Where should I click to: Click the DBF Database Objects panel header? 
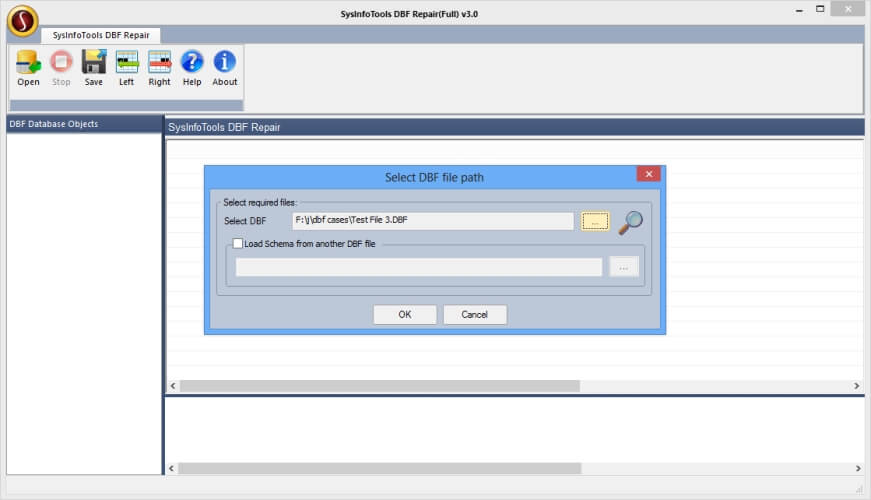84,125
